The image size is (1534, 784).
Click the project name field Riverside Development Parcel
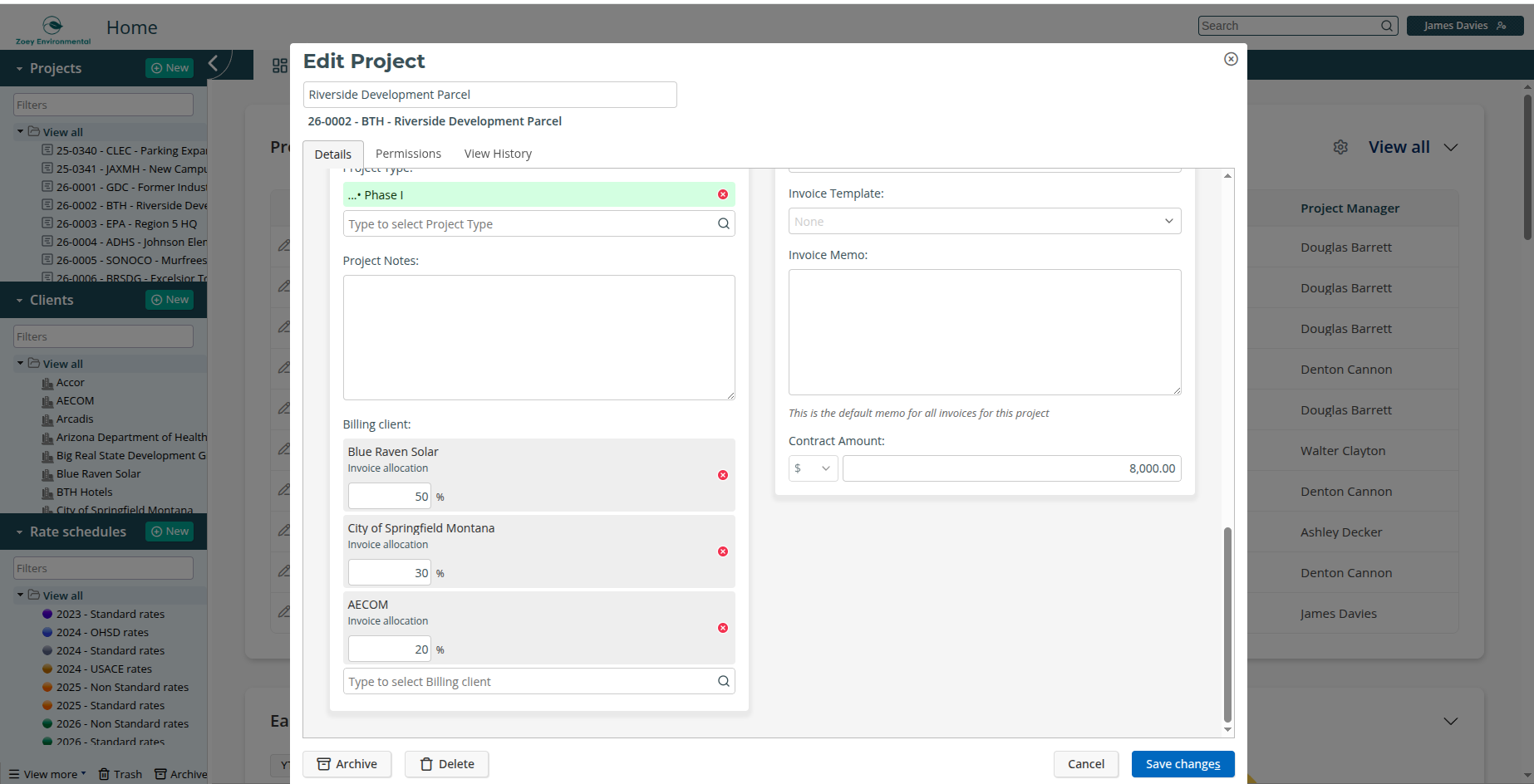click(x=490, y=95)
